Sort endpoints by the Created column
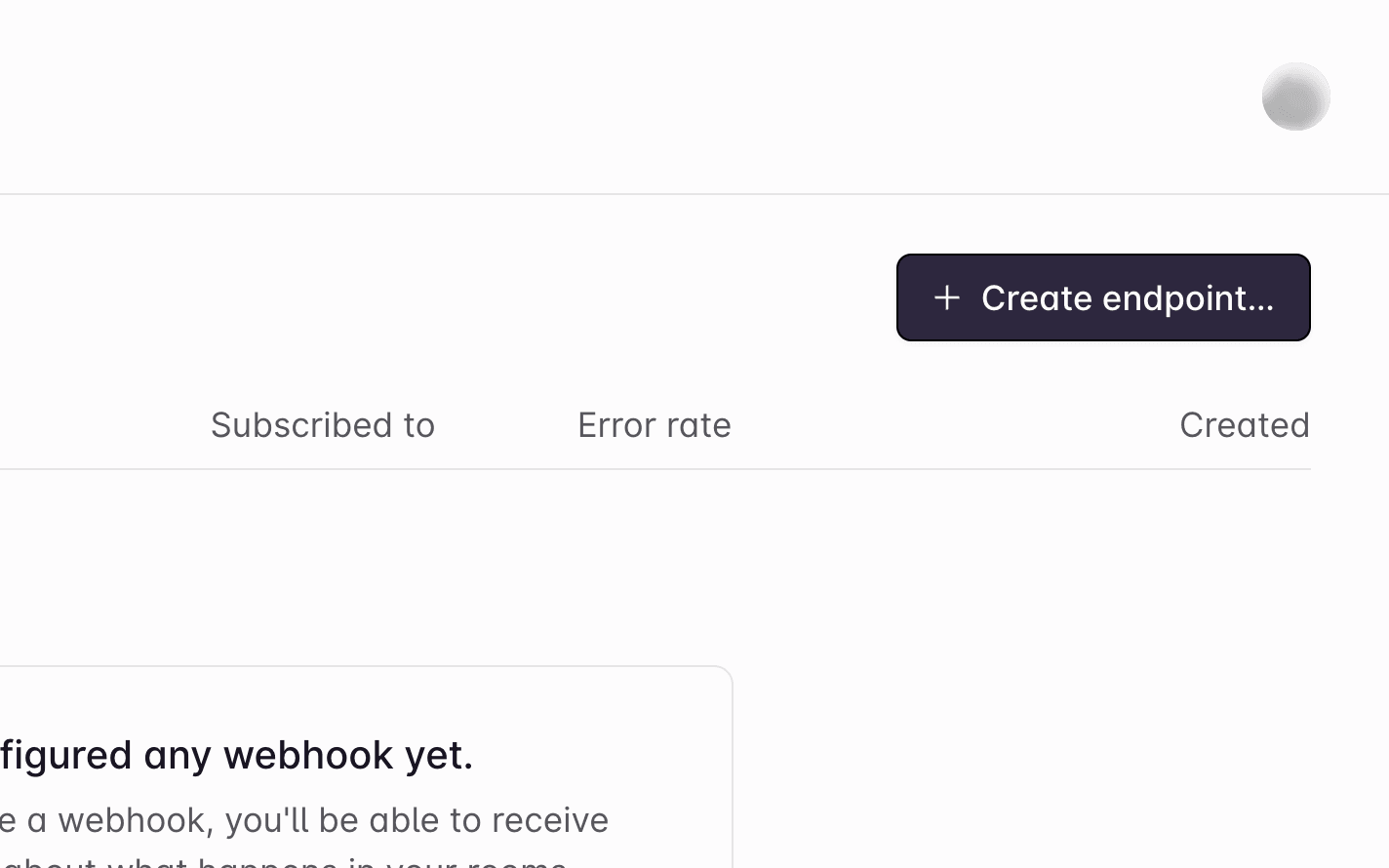This screenshot has height=868, width=1389. point(1245,425)
